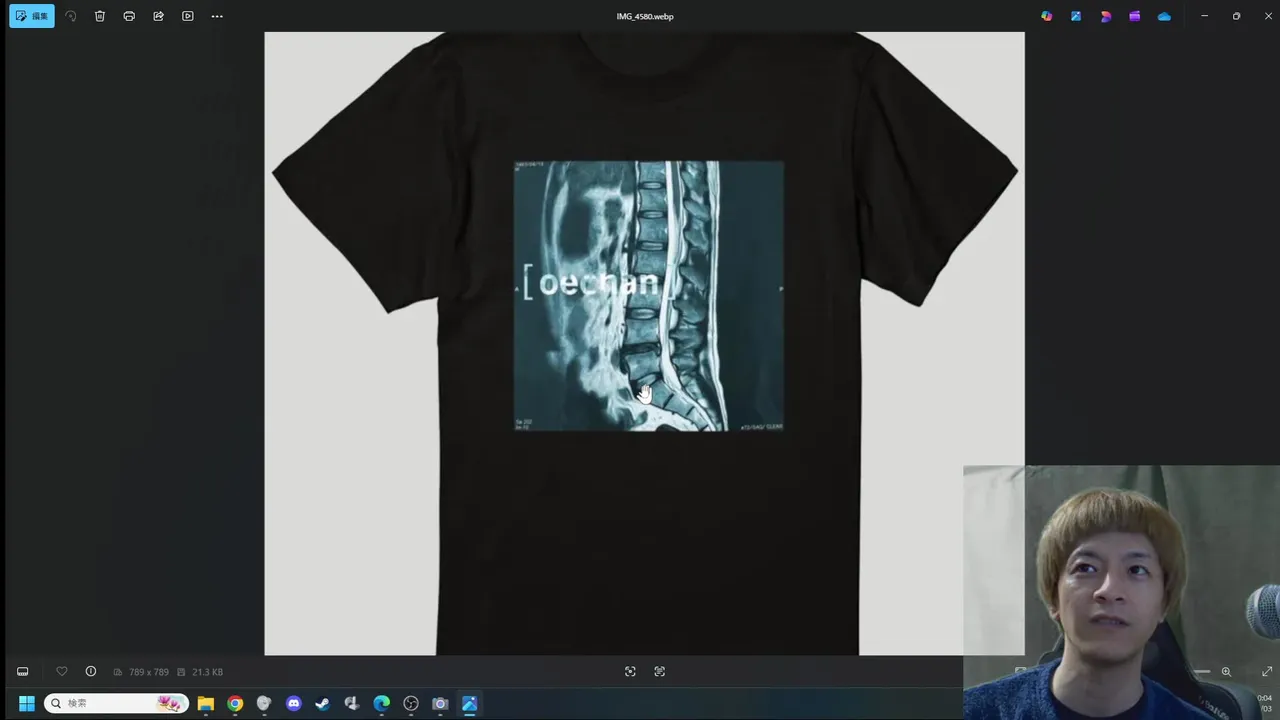Show file info with the info icon
The width and height of the screenshot is (1280, 720).
point(91,672)
